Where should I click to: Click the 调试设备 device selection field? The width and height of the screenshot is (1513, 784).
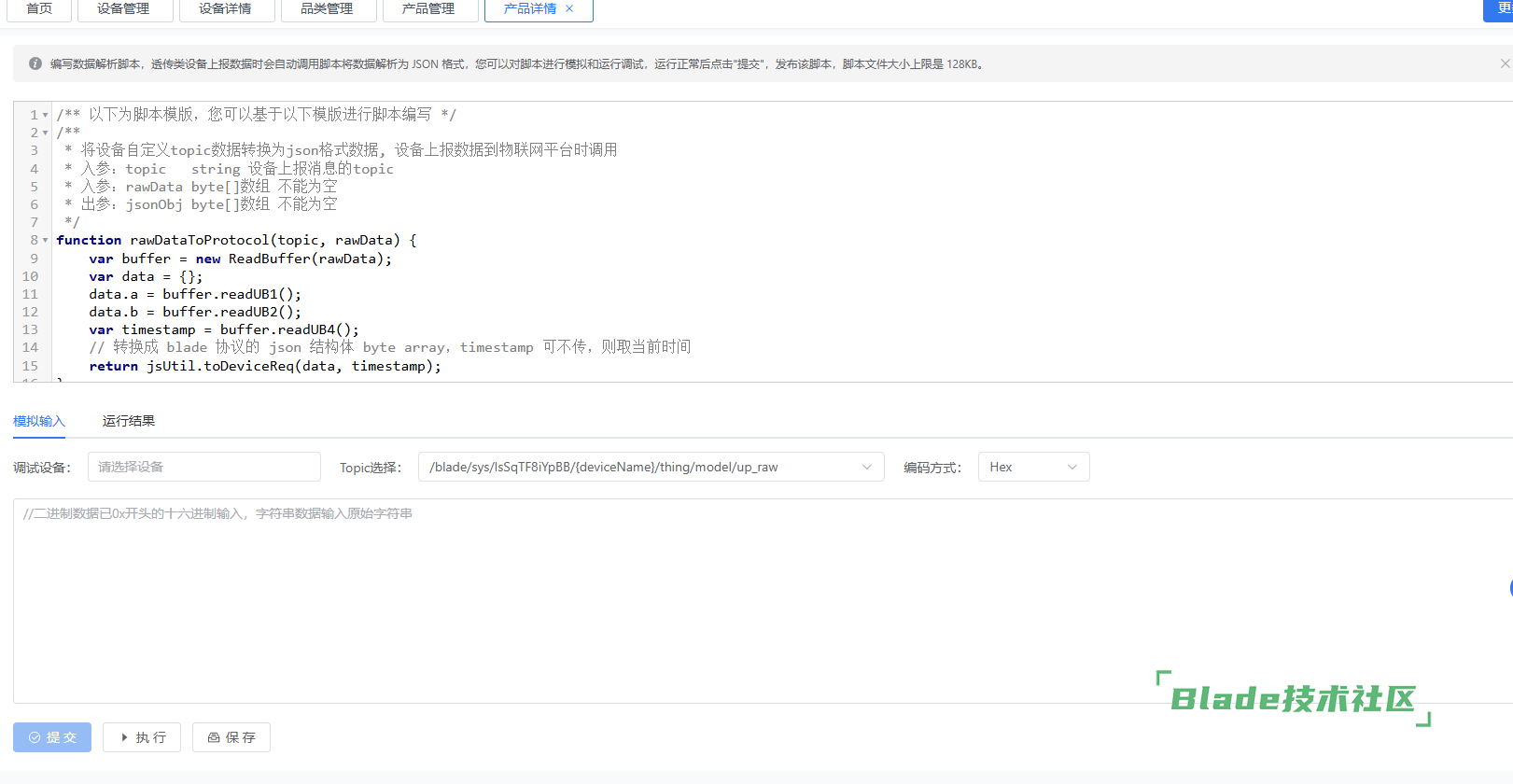(x=203, y=467)
